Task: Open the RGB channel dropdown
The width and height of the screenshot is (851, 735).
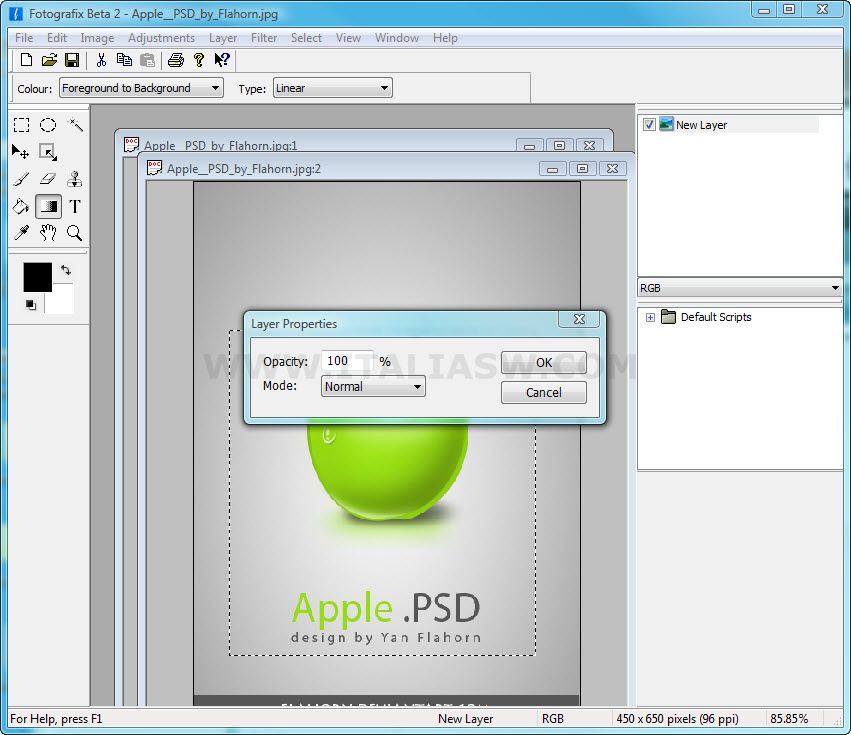Action: click(740, 288)
